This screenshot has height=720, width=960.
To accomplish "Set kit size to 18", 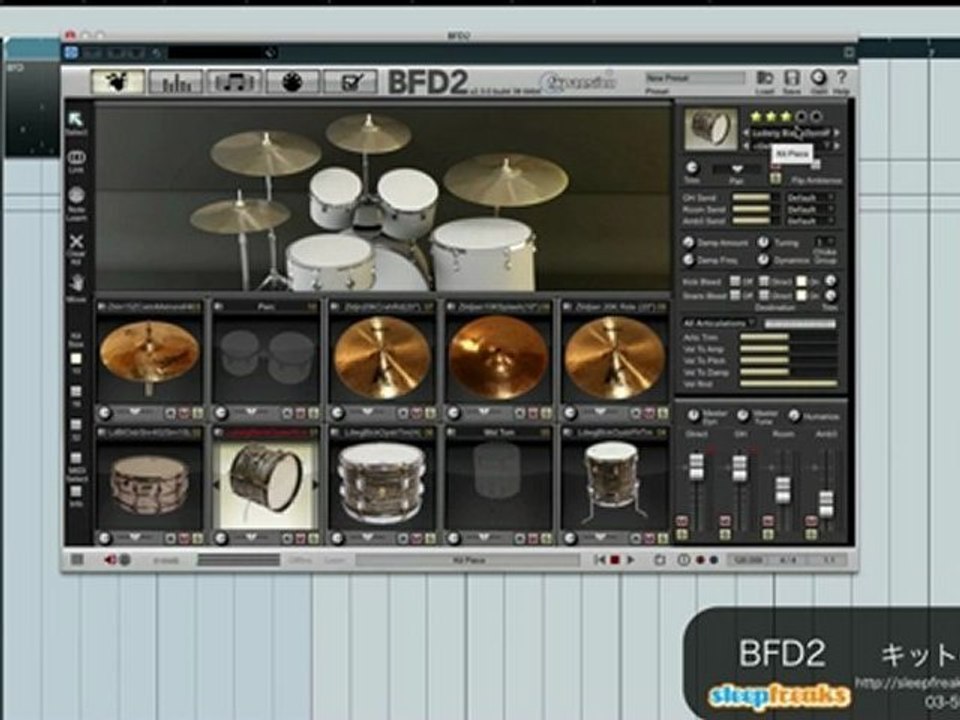I will (76, 391).
